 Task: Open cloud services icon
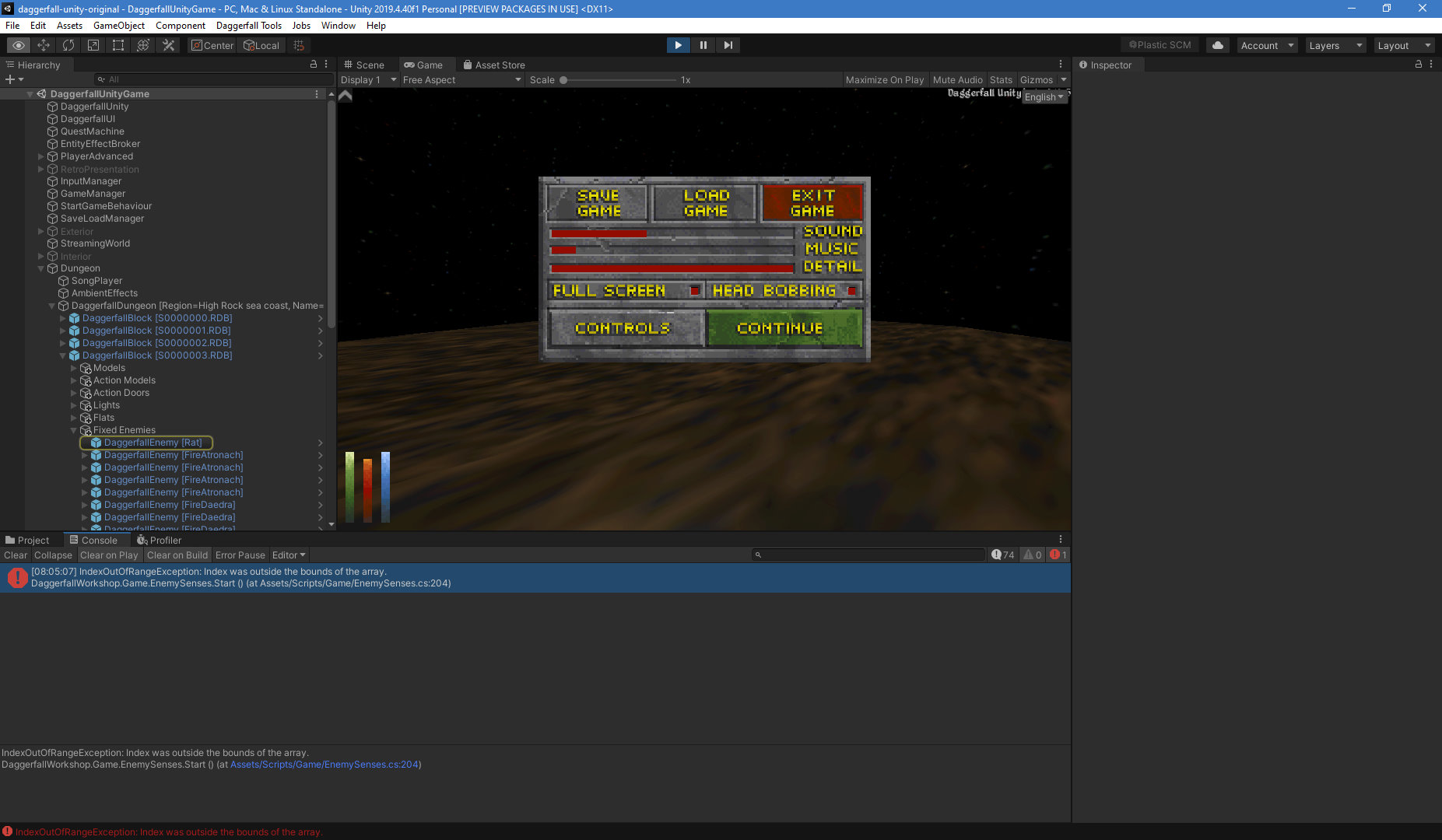click(1218, 45)
